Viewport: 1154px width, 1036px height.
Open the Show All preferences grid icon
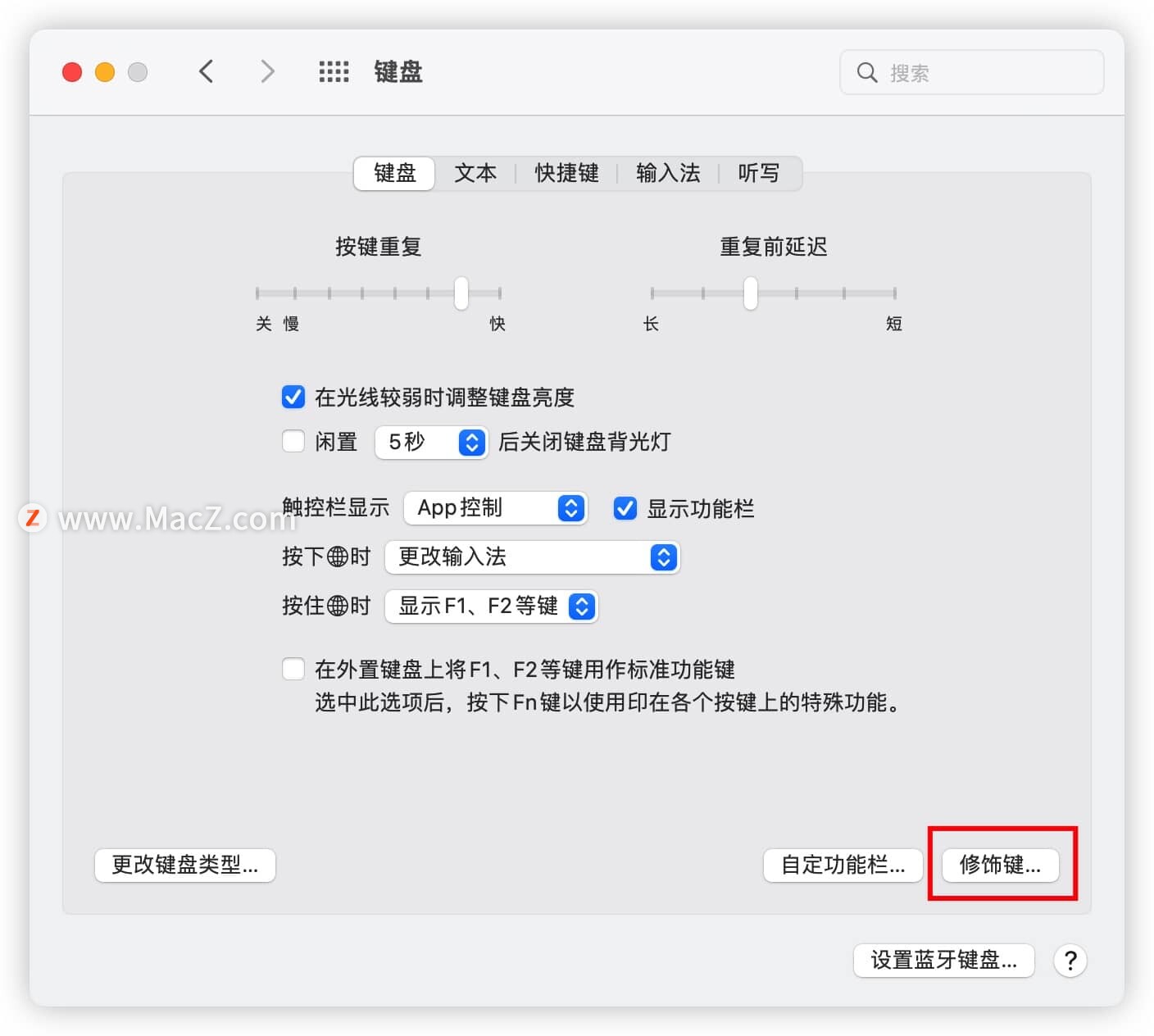[x=333, y=71]
